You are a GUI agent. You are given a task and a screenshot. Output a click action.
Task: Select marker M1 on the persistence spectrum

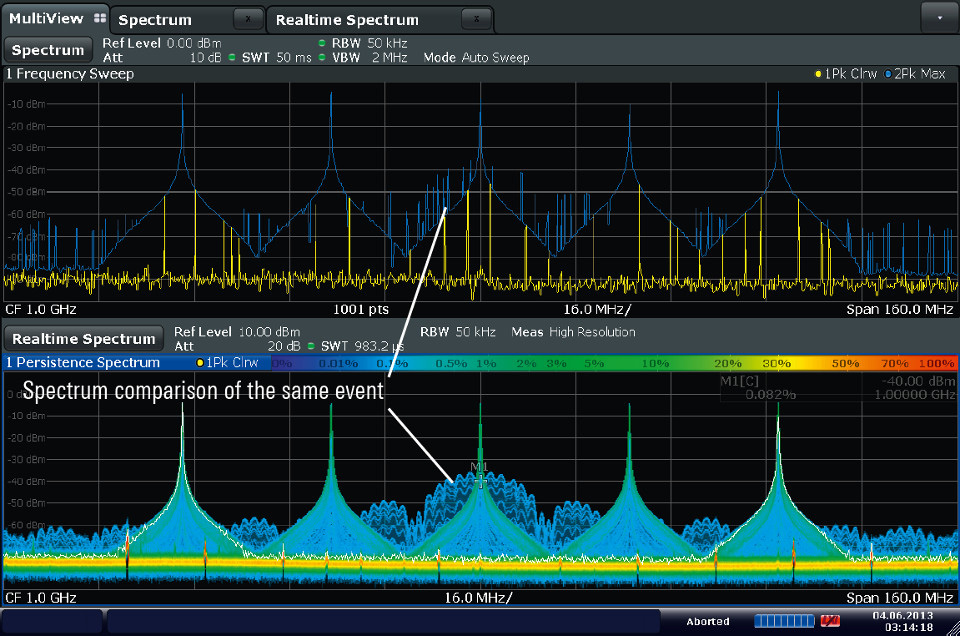click(x=480, y=479)
